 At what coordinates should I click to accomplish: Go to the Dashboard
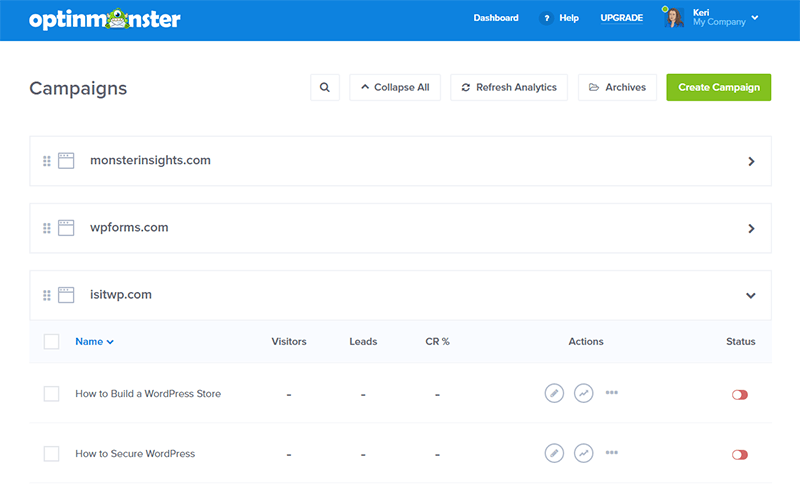pos(495,18)
